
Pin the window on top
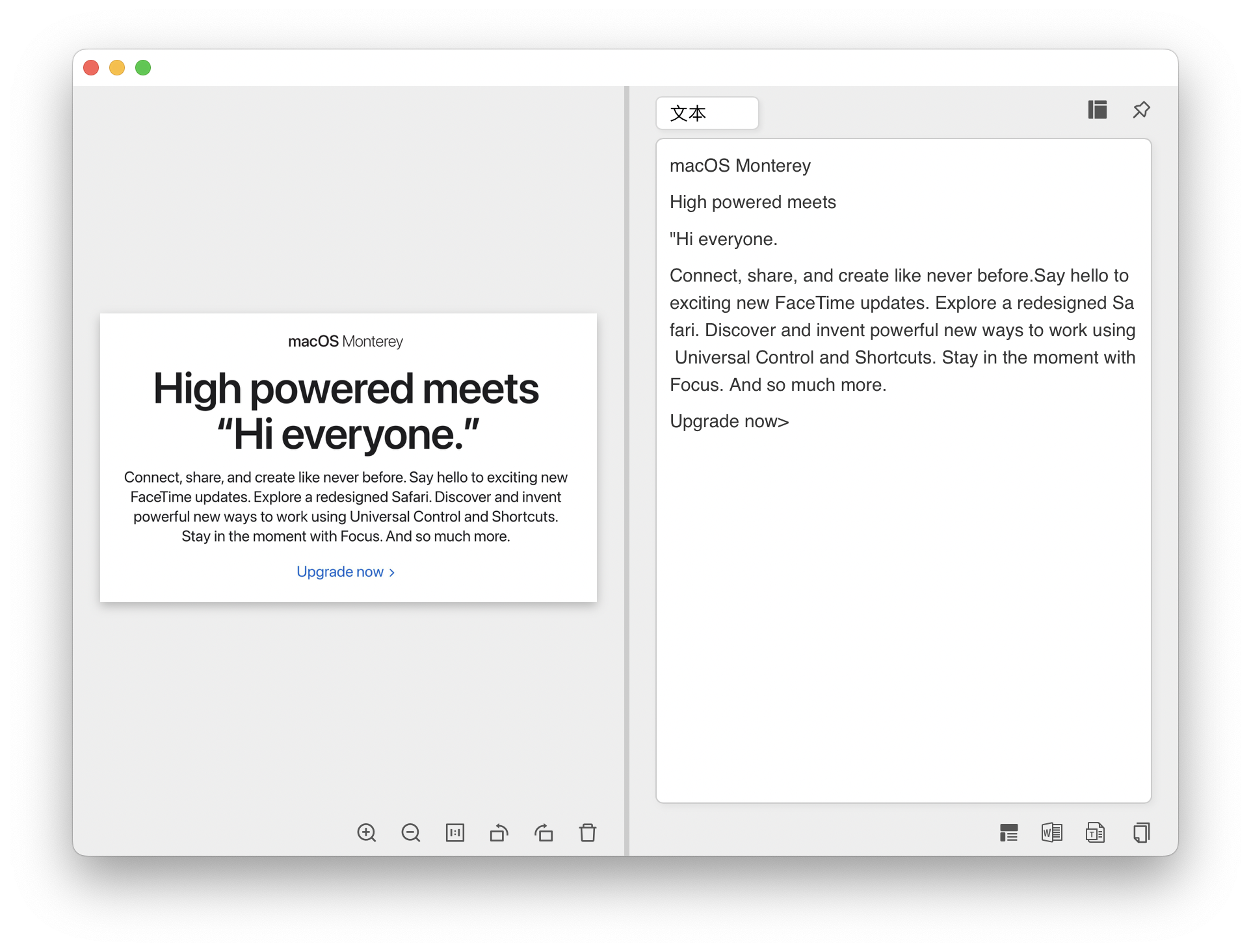pyautogui.click(x=1141, y=110)
